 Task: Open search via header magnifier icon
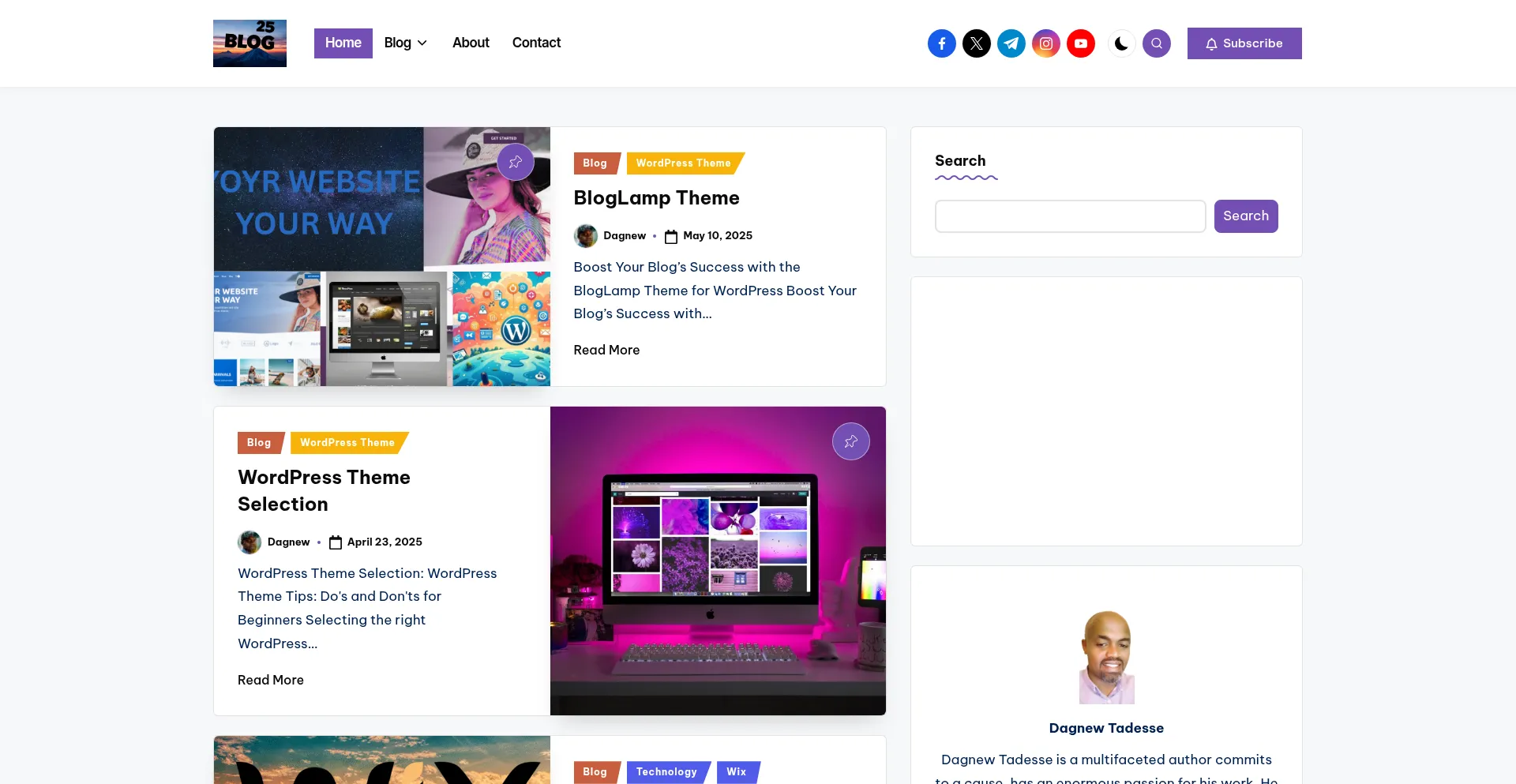click(x=1156, y=43)
